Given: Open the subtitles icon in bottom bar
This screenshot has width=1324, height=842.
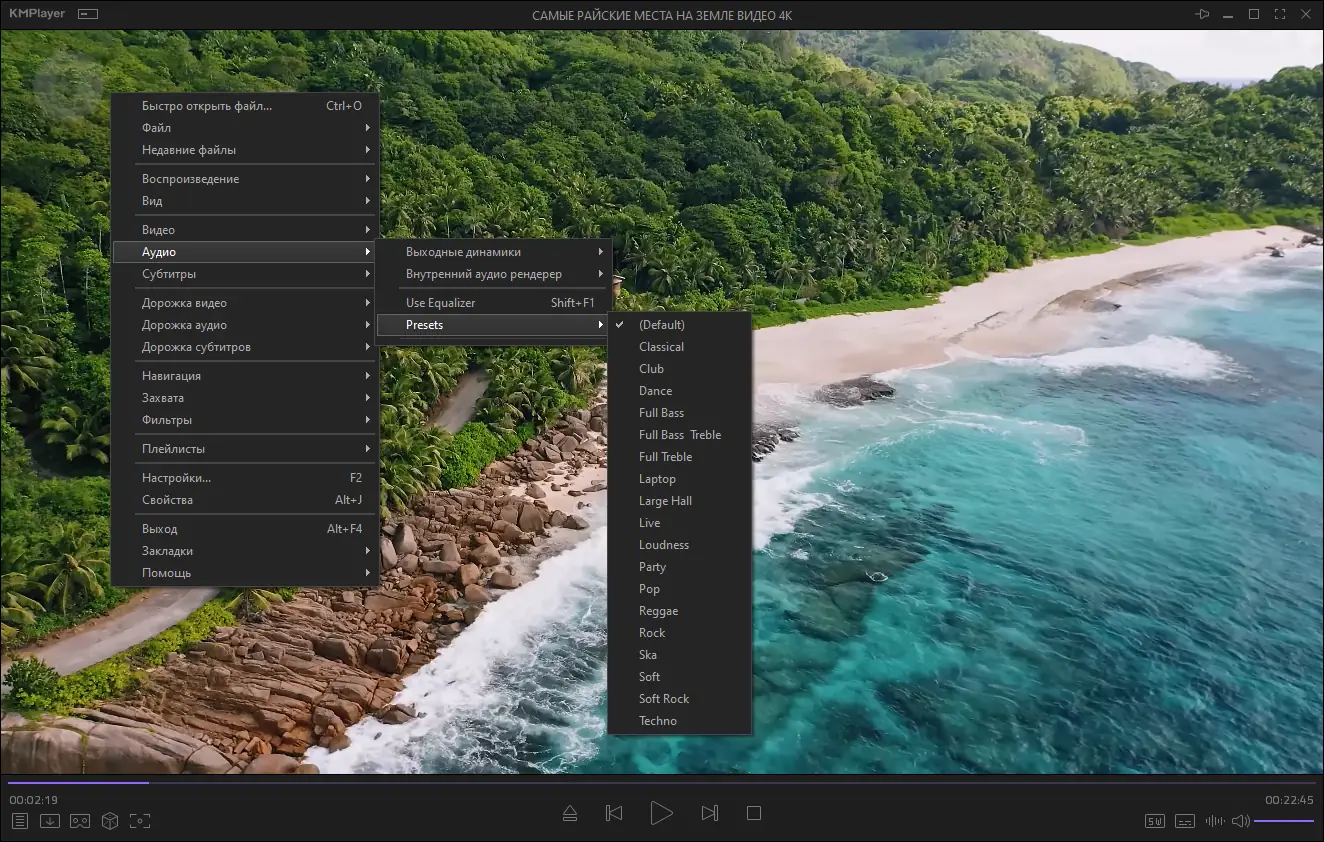Looking at the screenshot, I should point(1185,821).
